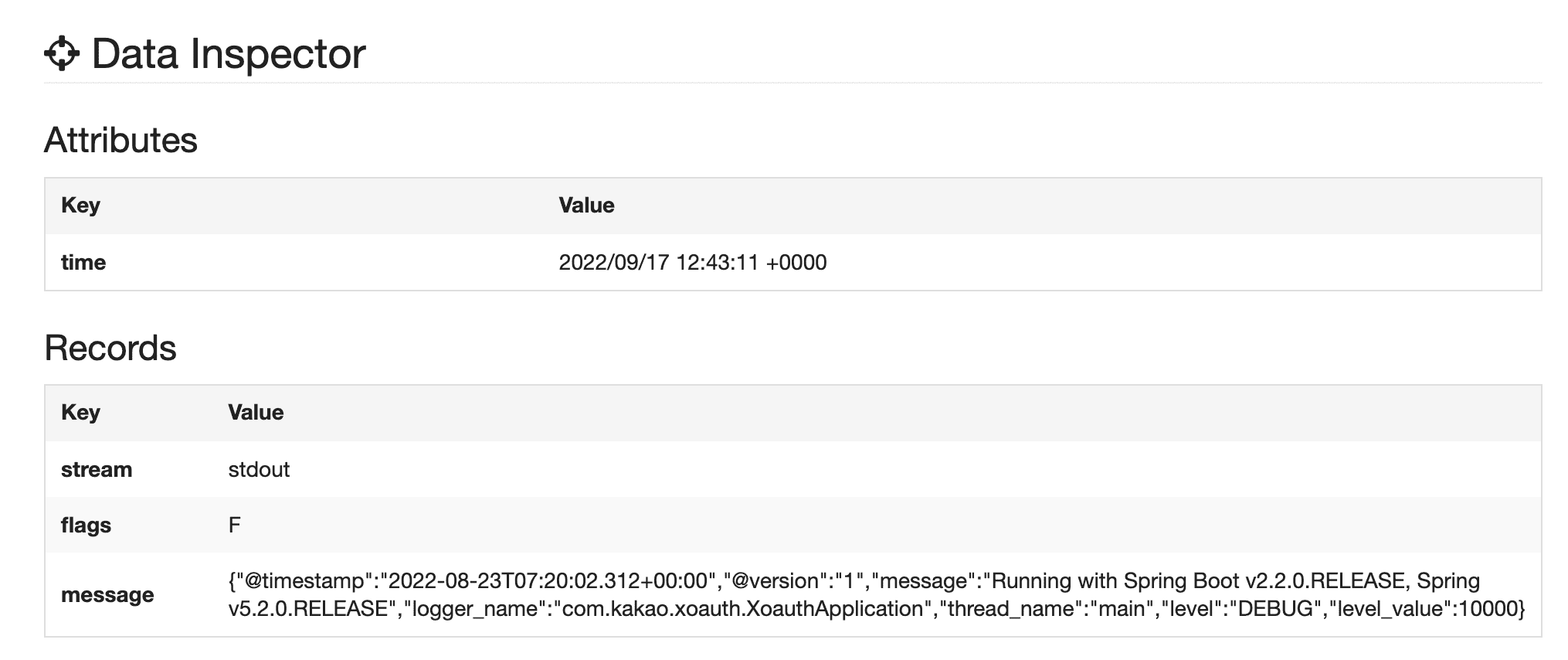Click the com.kakao.xoauth.XoauthApplication logger name
Image resolution: width=1568 pixels, height=660 pixels.
click(x=742, y=609)
